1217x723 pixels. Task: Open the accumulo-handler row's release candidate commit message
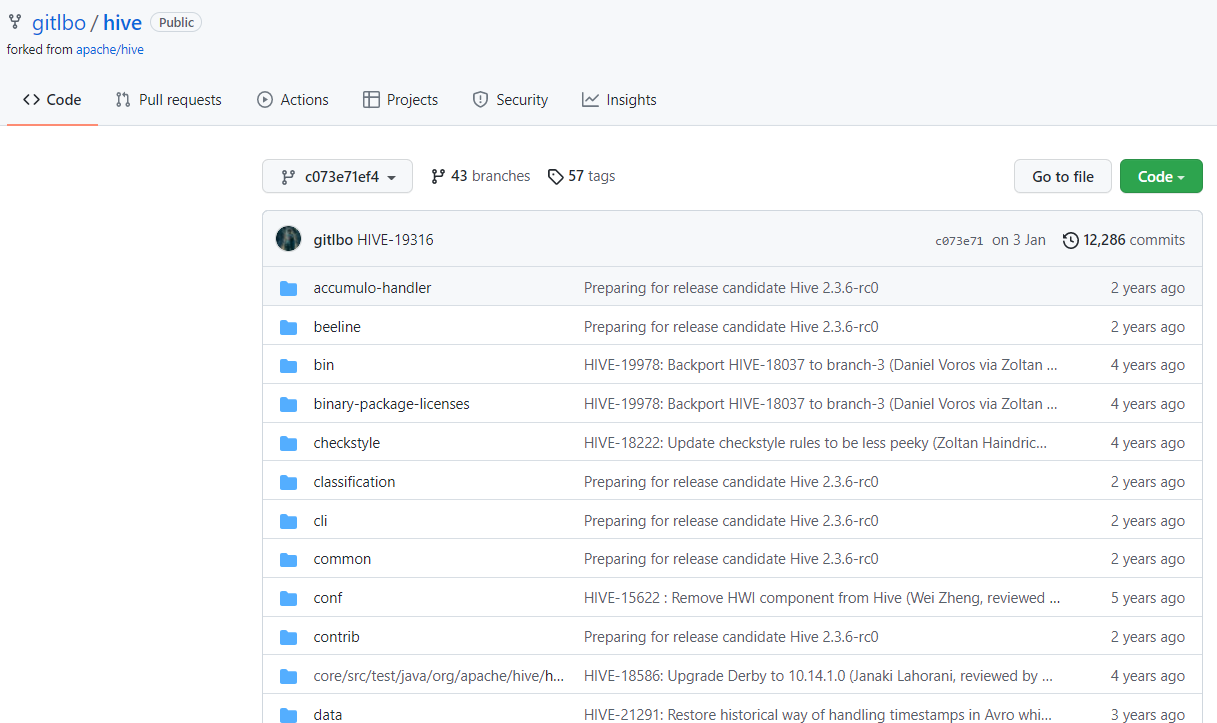click(x=731, y=288)
